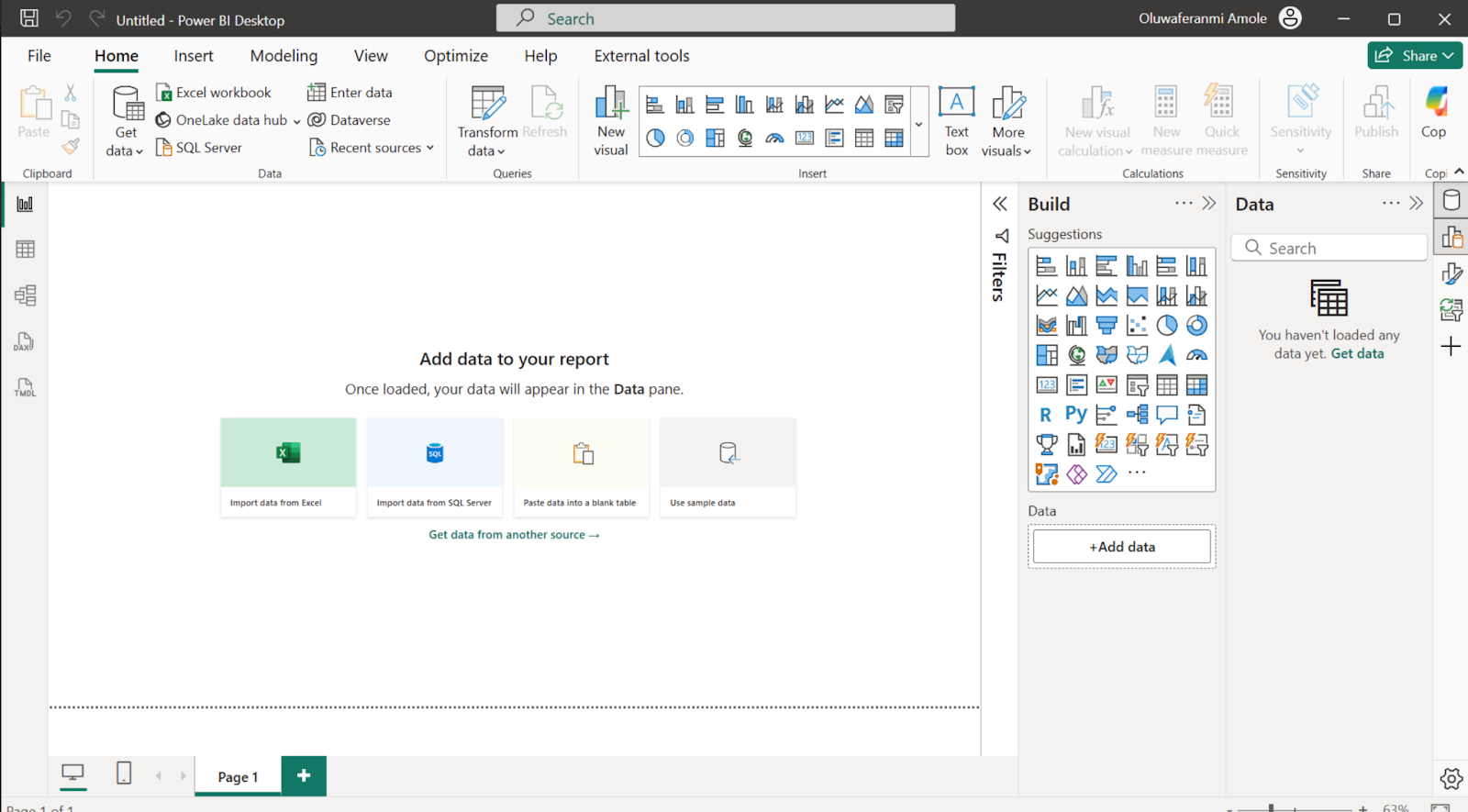Switch to desktop layout view
The height and width of the screenshot is (812, 1468).
tap(72, 773)
